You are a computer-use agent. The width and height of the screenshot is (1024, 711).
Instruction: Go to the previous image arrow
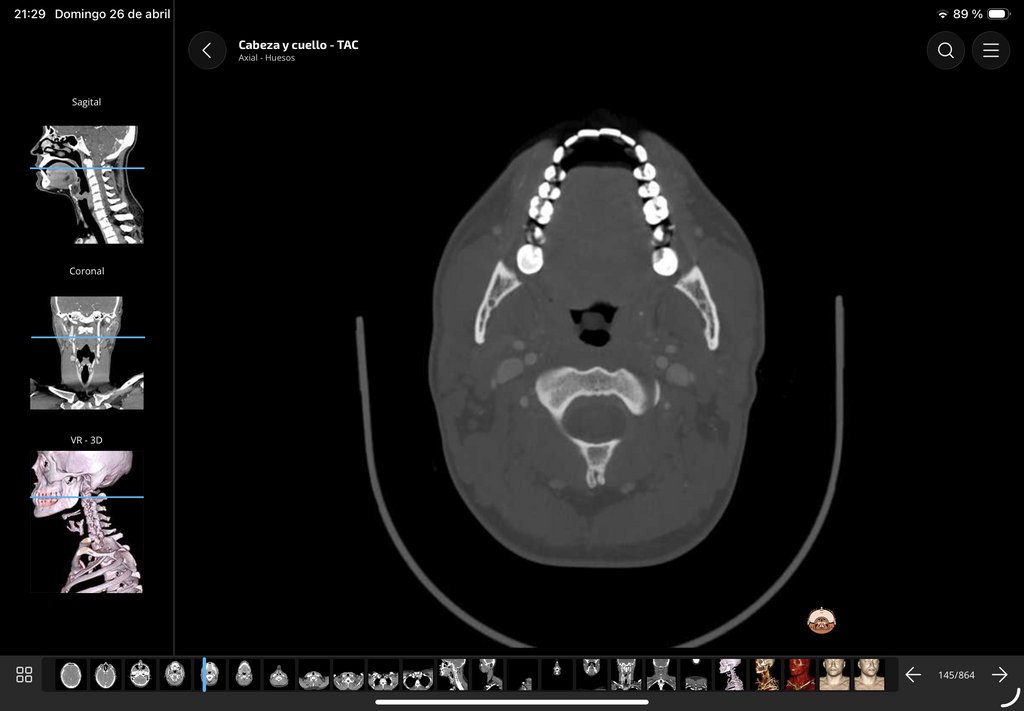(913, 675)
